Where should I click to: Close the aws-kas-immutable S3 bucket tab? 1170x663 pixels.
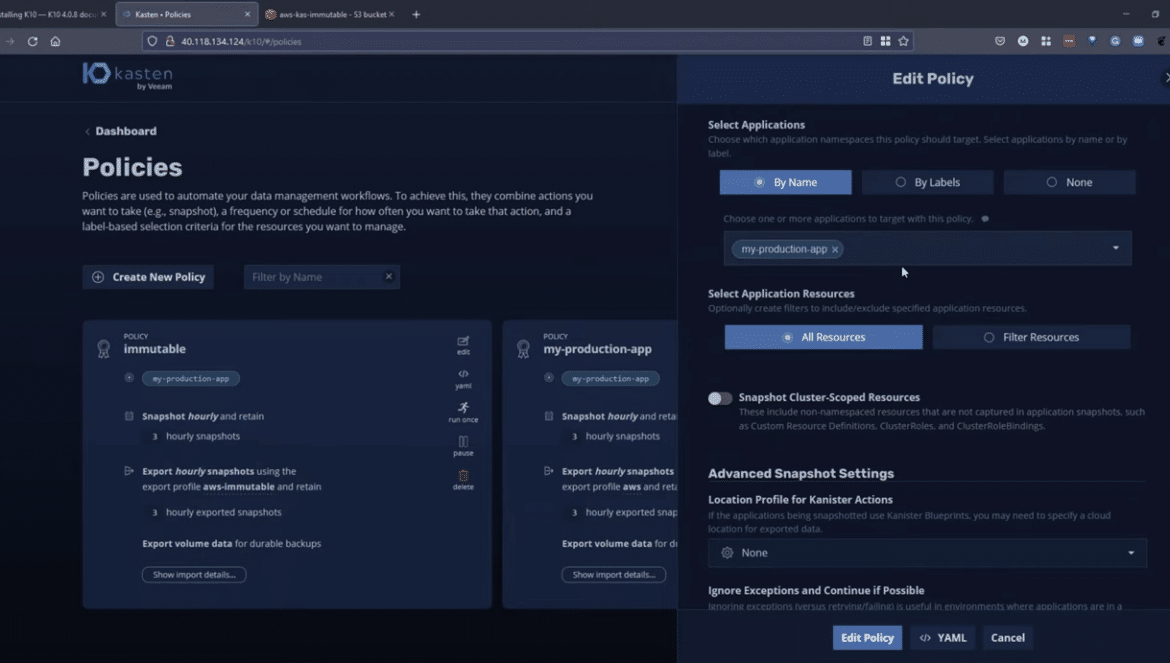392,14
